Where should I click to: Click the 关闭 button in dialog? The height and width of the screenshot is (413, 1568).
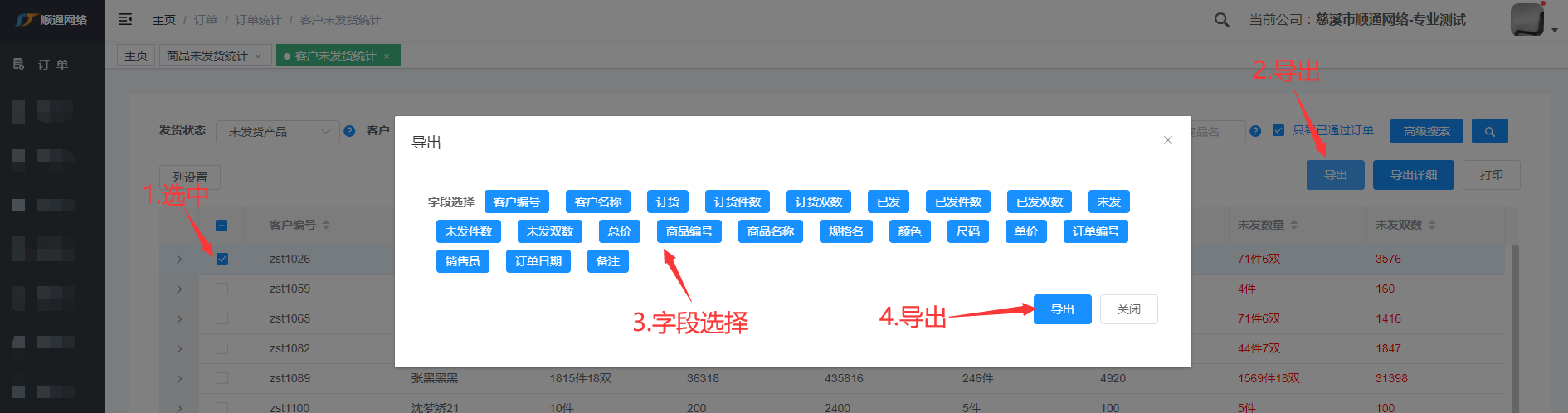1128,309
